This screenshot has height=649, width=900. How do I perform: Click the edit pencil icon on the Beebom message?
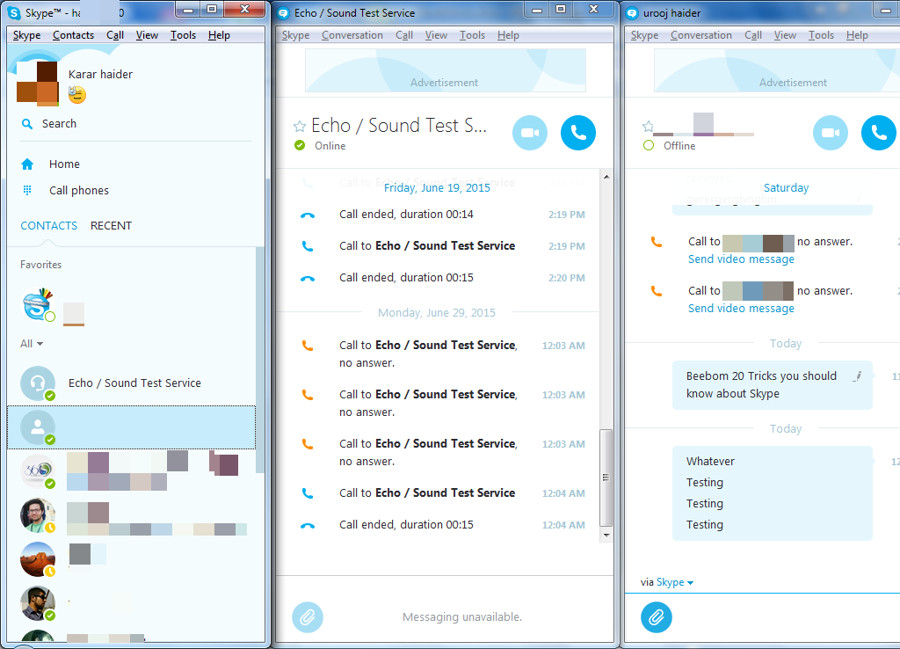(858, 376)
